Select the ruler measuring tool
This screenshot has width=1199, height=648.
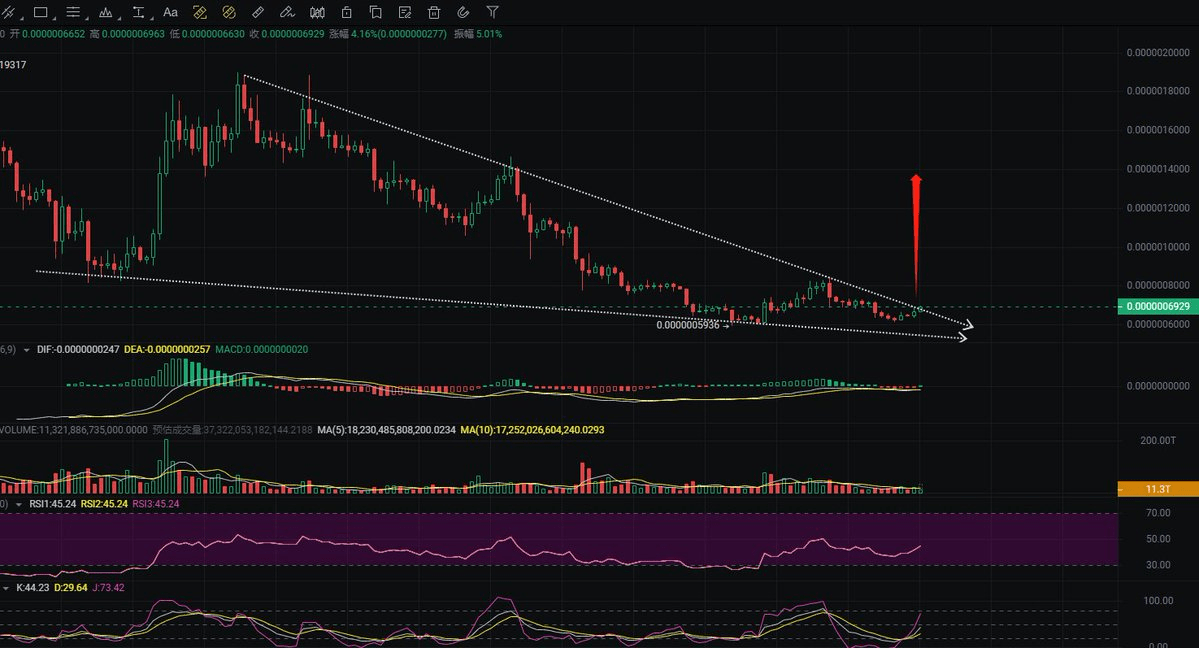(258, 12)
